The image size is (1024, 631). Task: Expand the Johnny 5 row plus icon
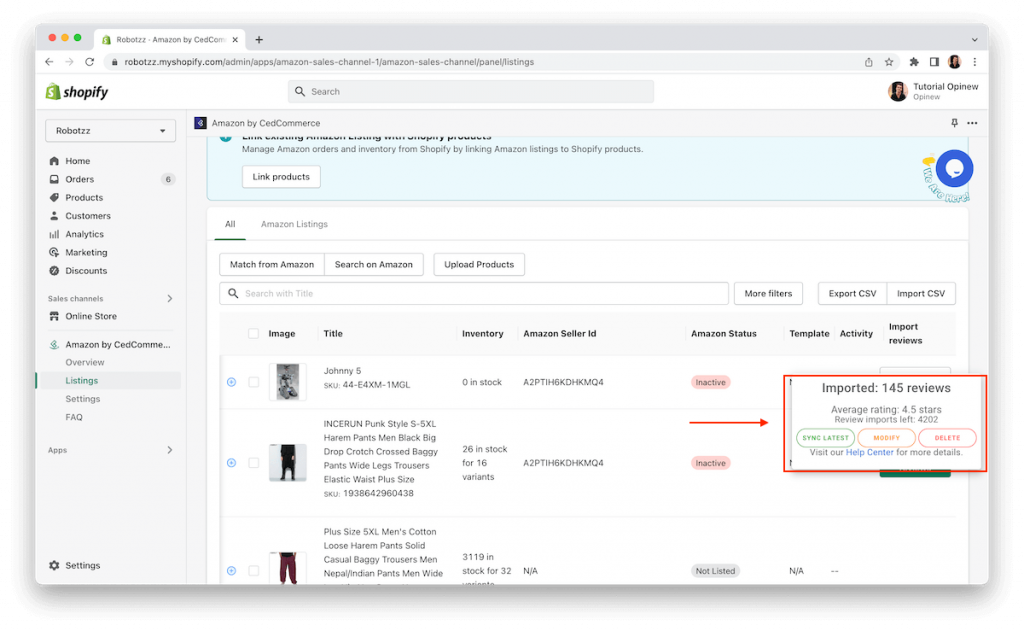pos(231,382)
